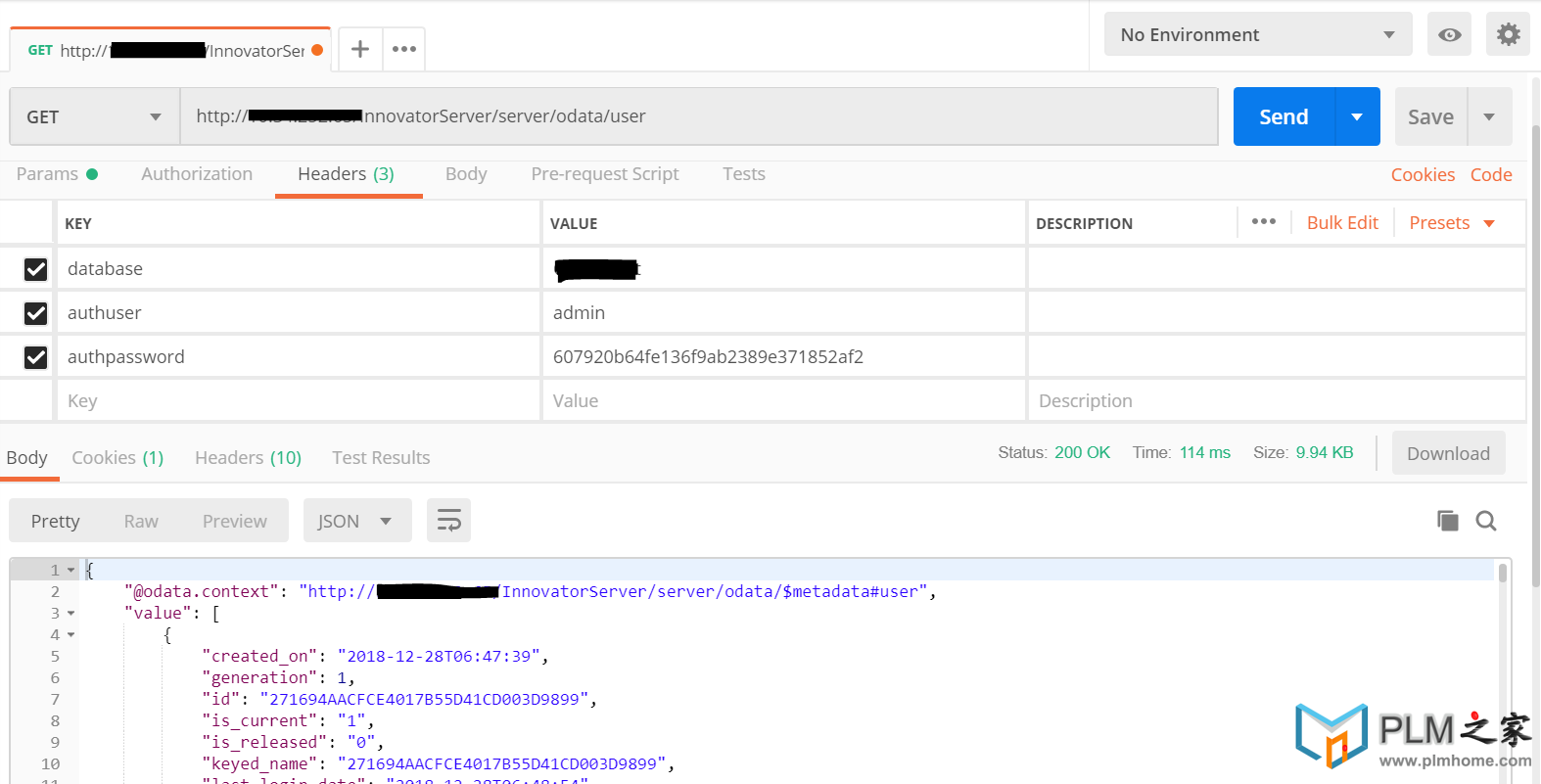Screen dimensions: 1541x784
Task: Copy response body to clipboard
Action: (x=1448, y=521)
